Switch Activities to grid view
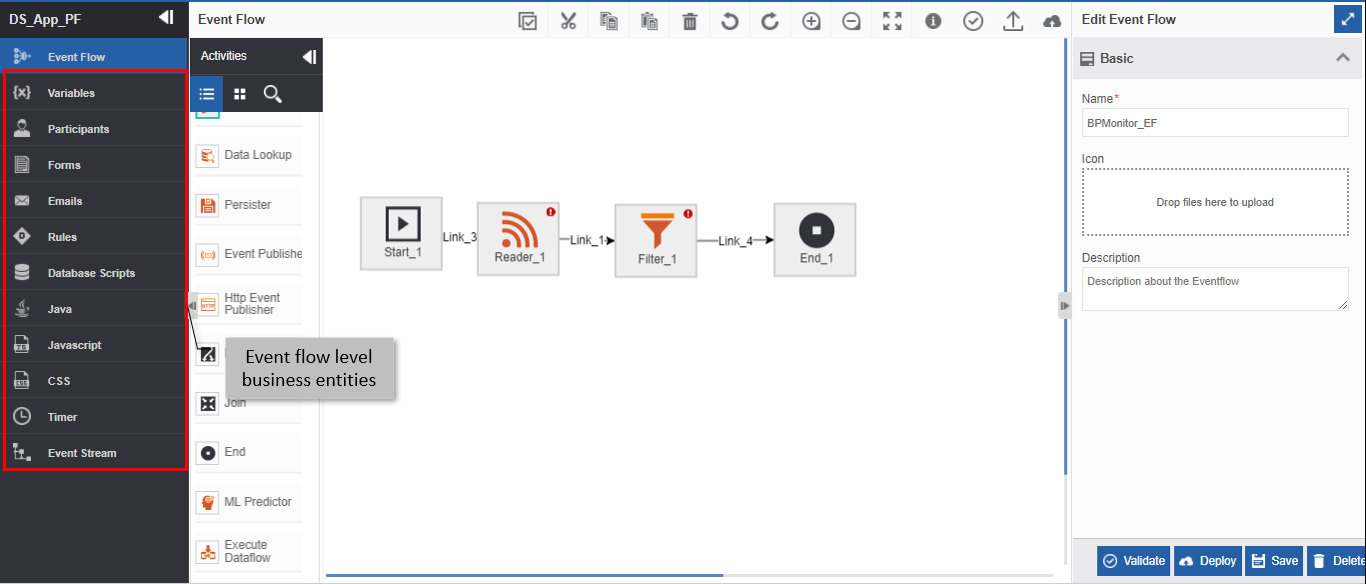The image size is (1366, 584). 240,94
